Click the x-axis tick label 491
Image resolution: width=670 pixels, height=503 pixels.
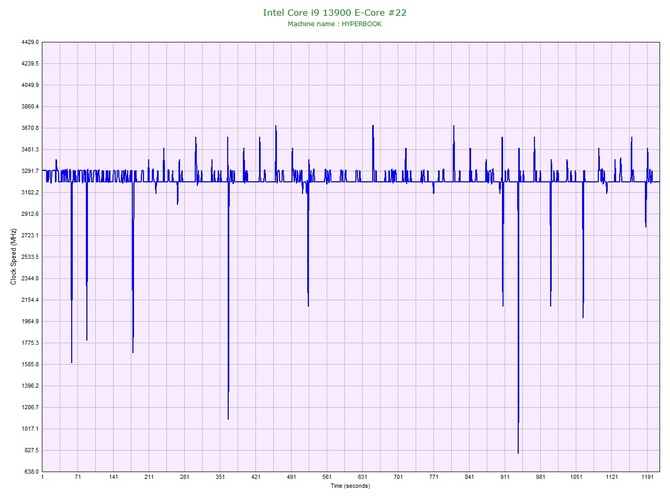click(291, 477)
